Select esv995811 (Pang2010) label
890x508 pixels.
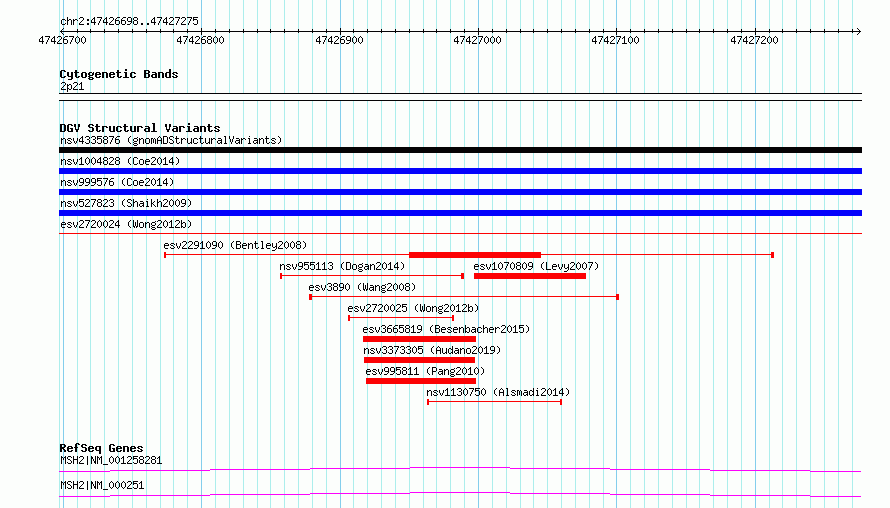(x=425, y=371)
